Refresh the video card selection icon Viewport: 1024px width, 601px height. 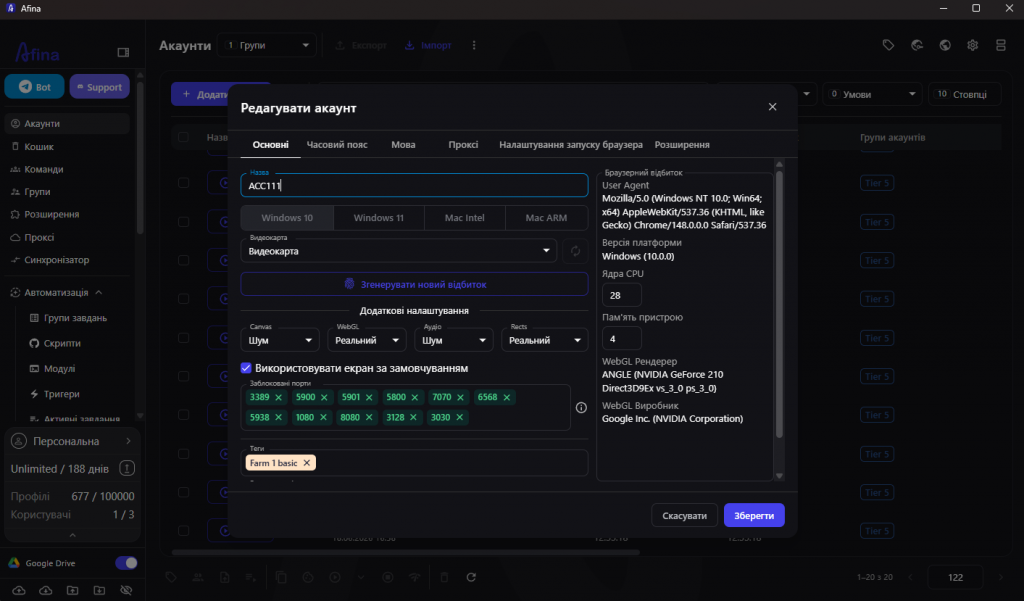(575, 251)
